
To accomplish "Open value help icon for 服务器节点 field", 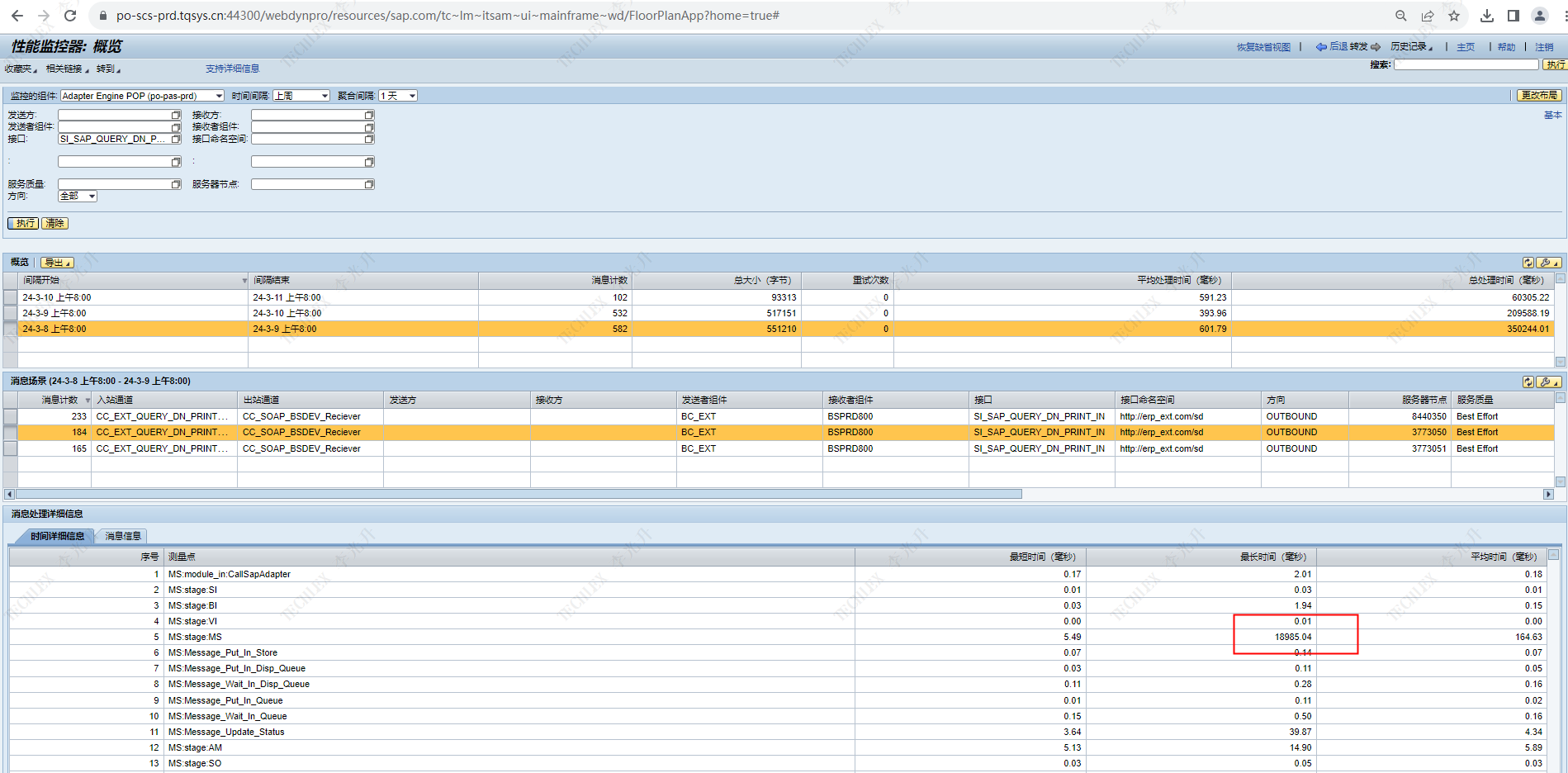I will (x=369, y=184).
